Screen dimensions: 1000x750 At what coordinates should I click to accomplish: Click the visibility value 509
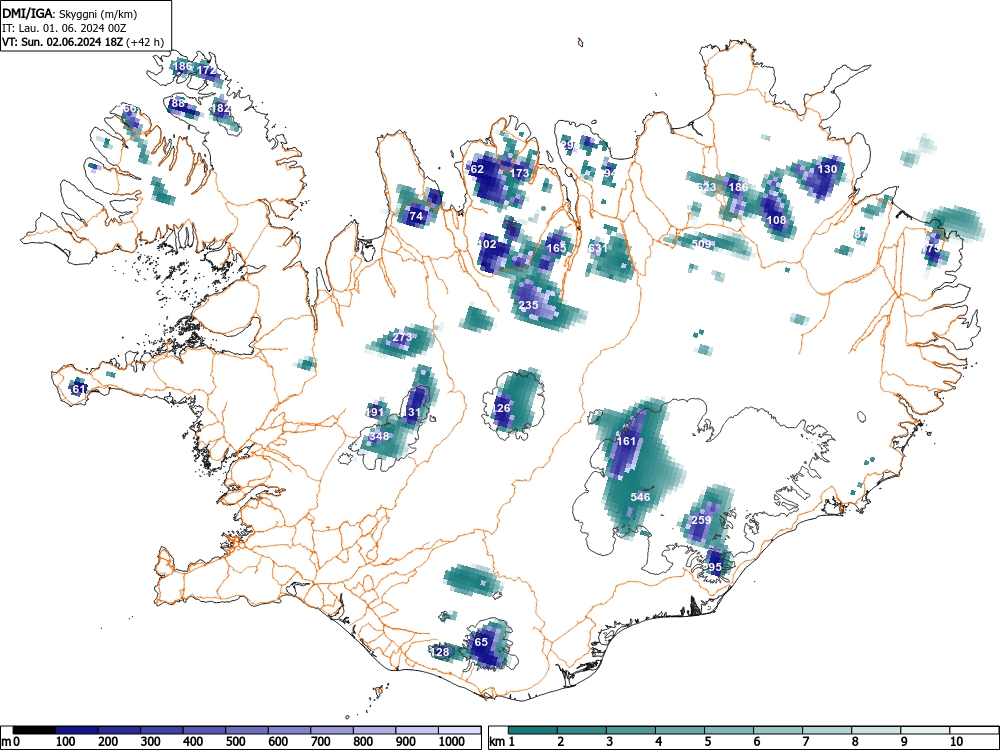[x=701, y=244]
